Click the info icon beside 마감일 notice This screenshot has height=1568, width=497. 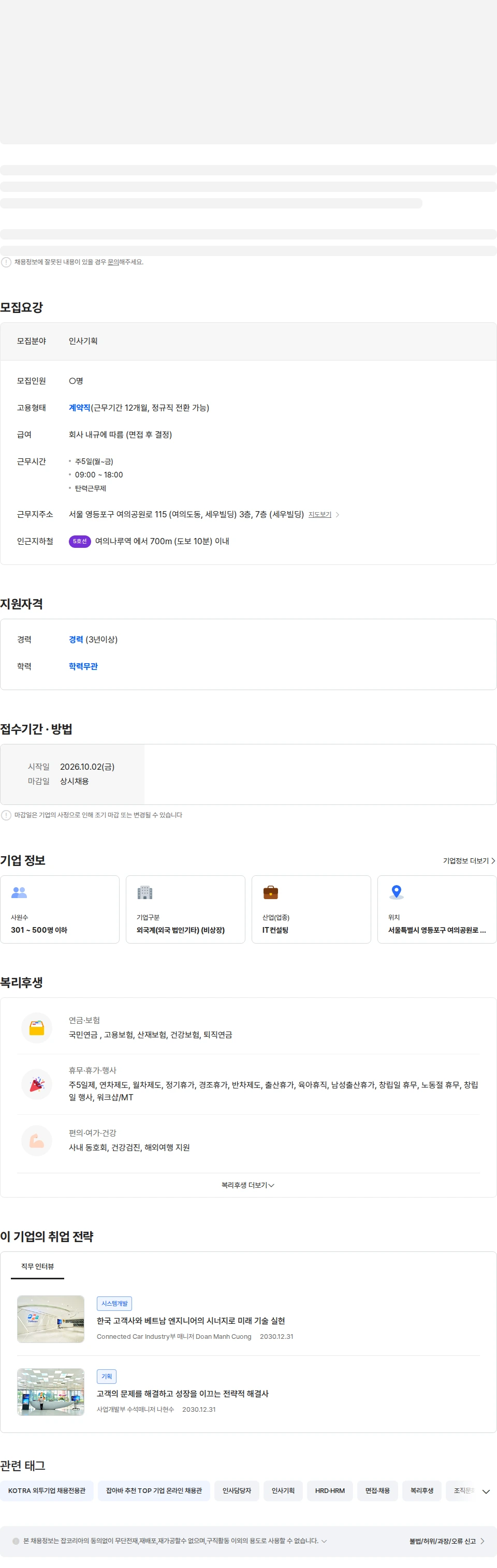[6, 814]
